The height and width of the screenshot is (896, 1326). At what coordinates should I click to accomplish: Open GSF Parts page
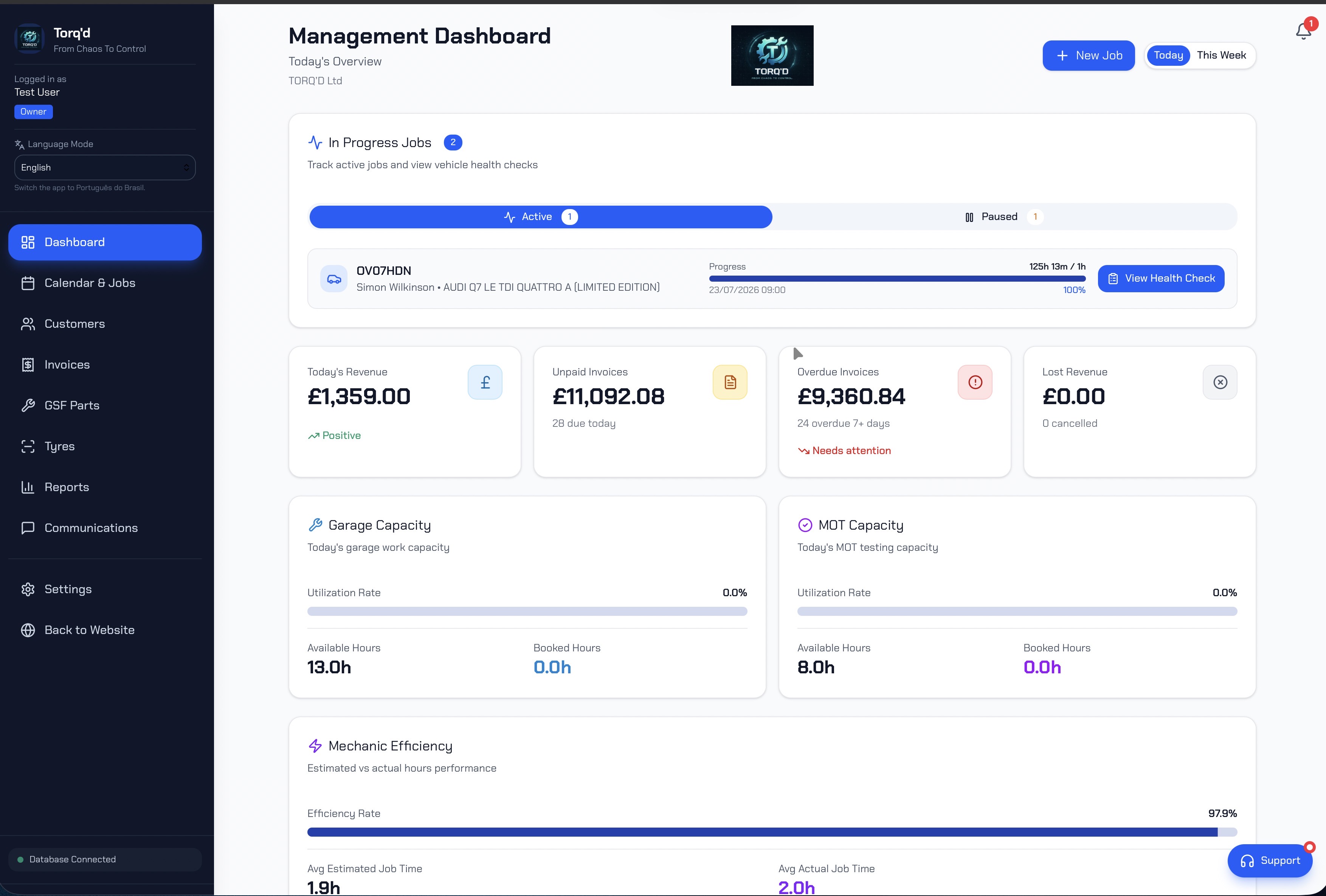coord(105,406)
